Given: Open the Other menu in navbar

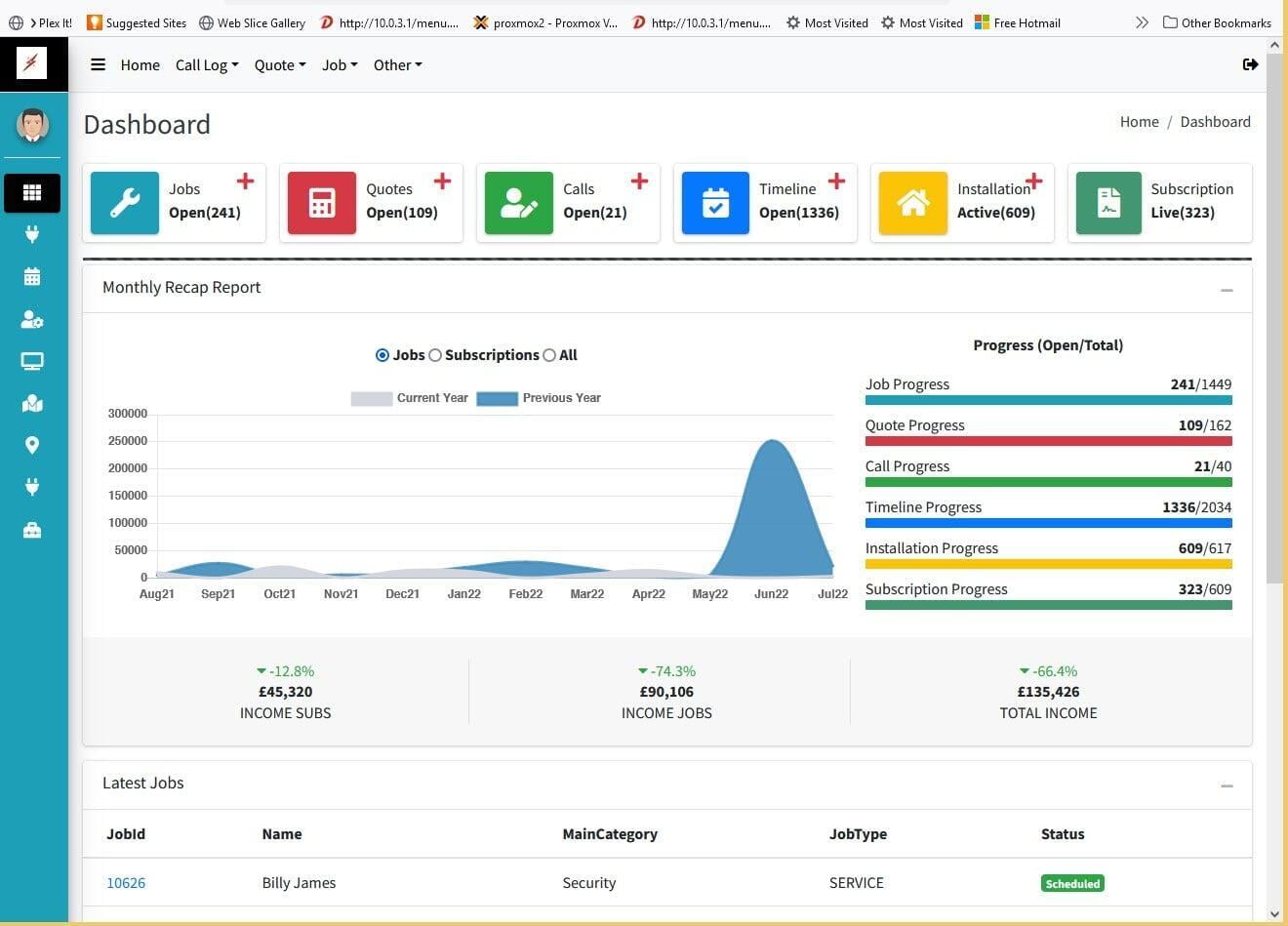Looking at the screenshot, I should (397, 65).
